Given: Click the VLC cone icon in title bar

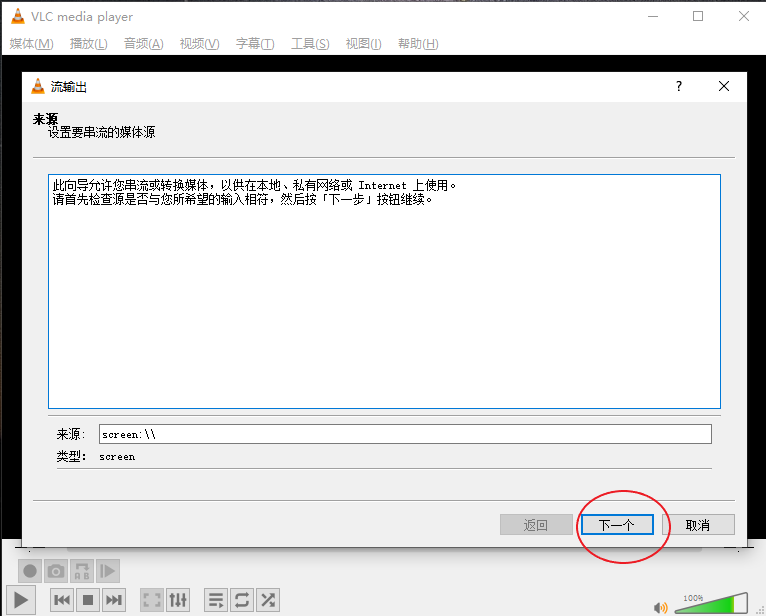Looking at the screenshot, I should pyautogui.click(x=18, y=16).
